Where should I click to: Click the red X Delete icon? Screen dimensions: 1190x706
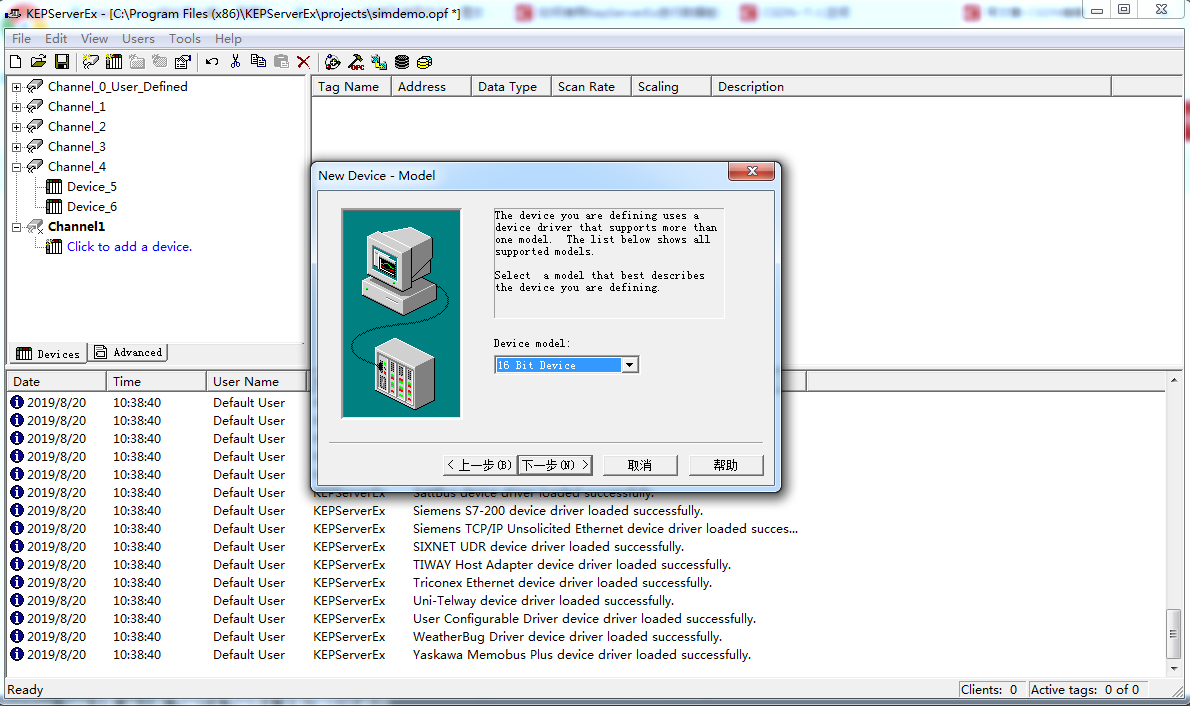pos(304,62)
